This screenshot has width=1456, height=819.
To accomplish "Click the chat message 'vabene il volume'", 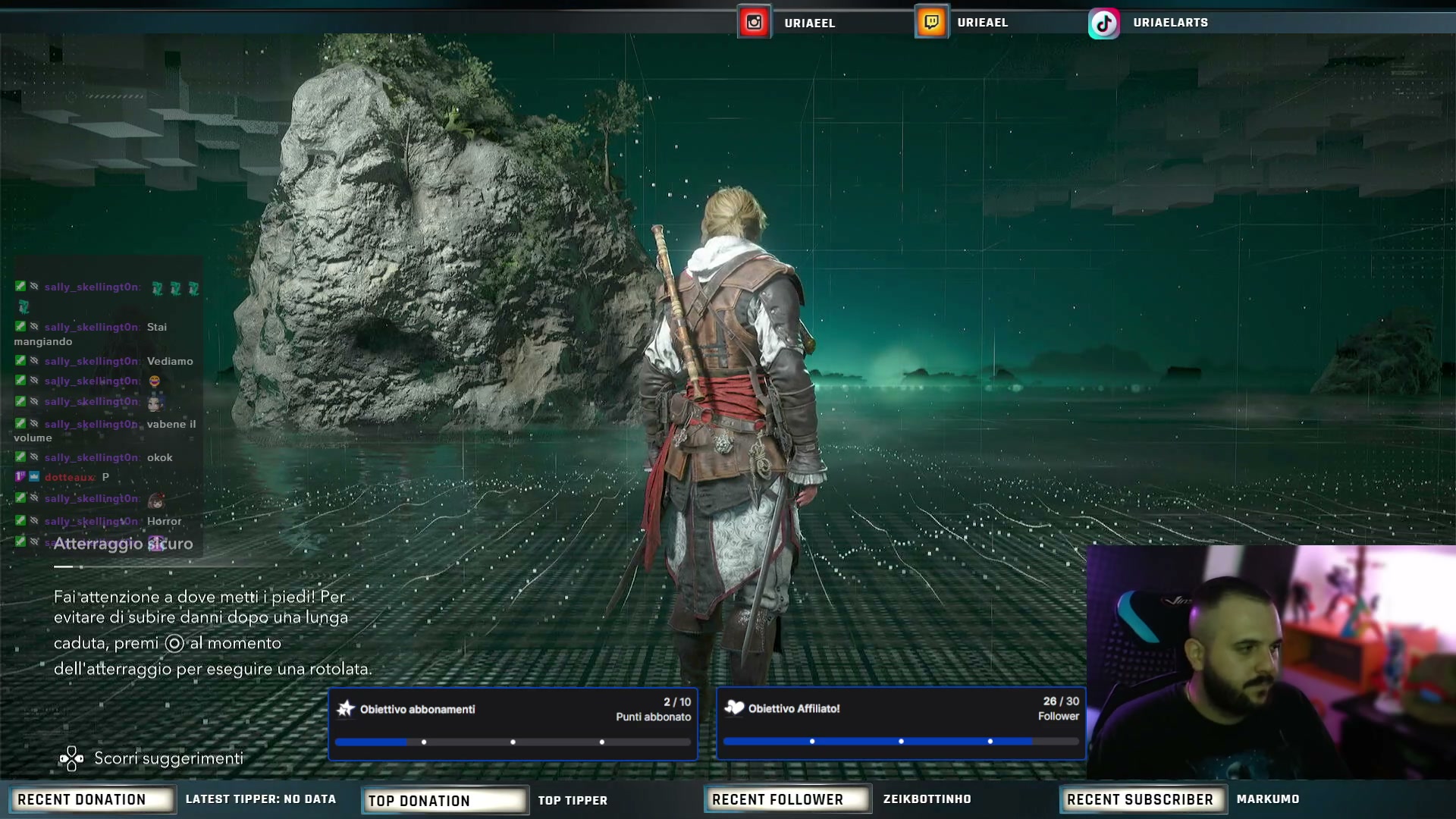I will pyautogui.click(x=105, y=431).
